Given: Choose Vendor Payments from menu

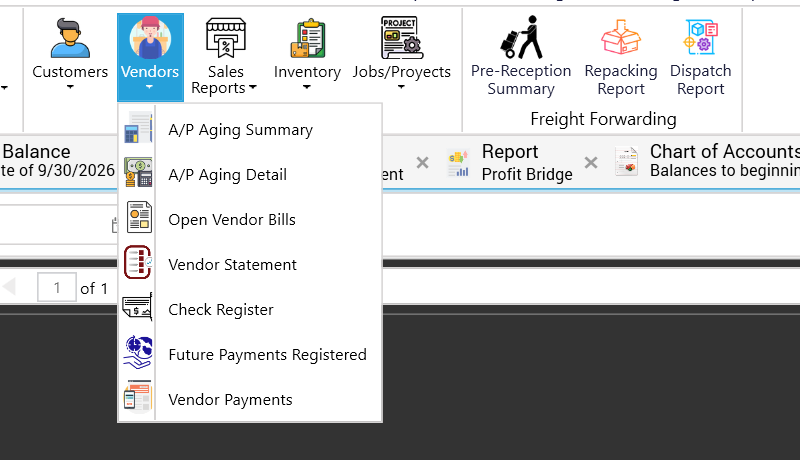Looking at the screenshot, I should tap(250, 399).
